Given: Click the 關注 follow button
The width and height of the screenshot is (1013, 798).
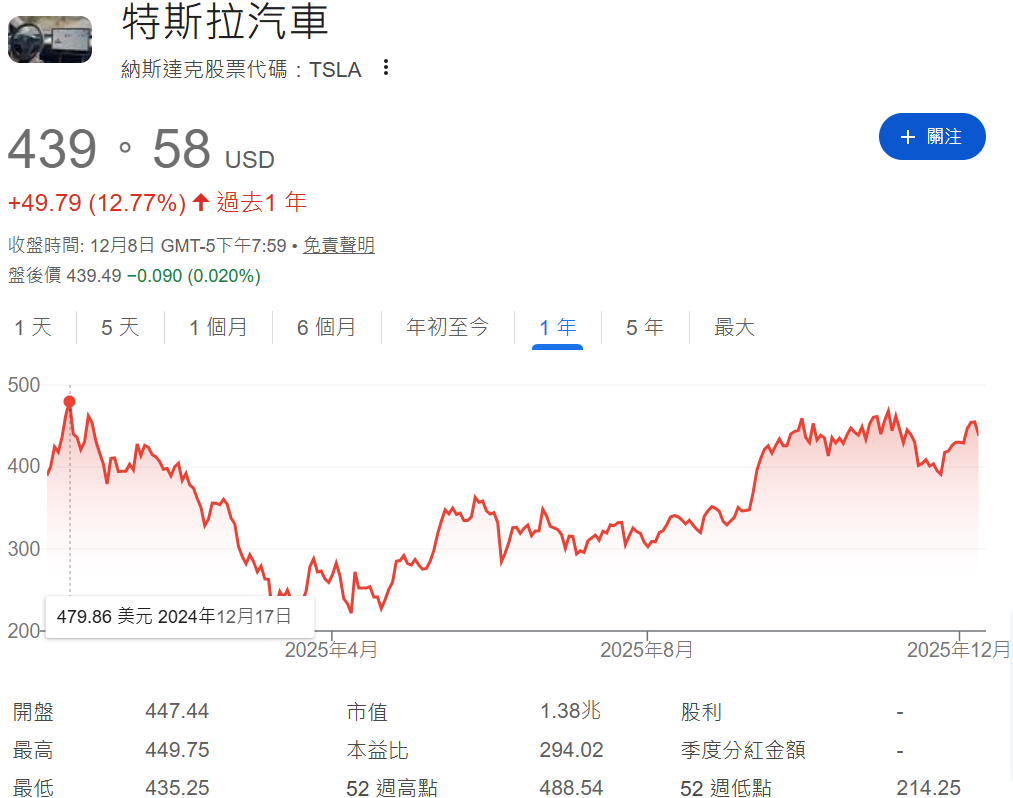Looking at the screenshot, I should point(932,137).
